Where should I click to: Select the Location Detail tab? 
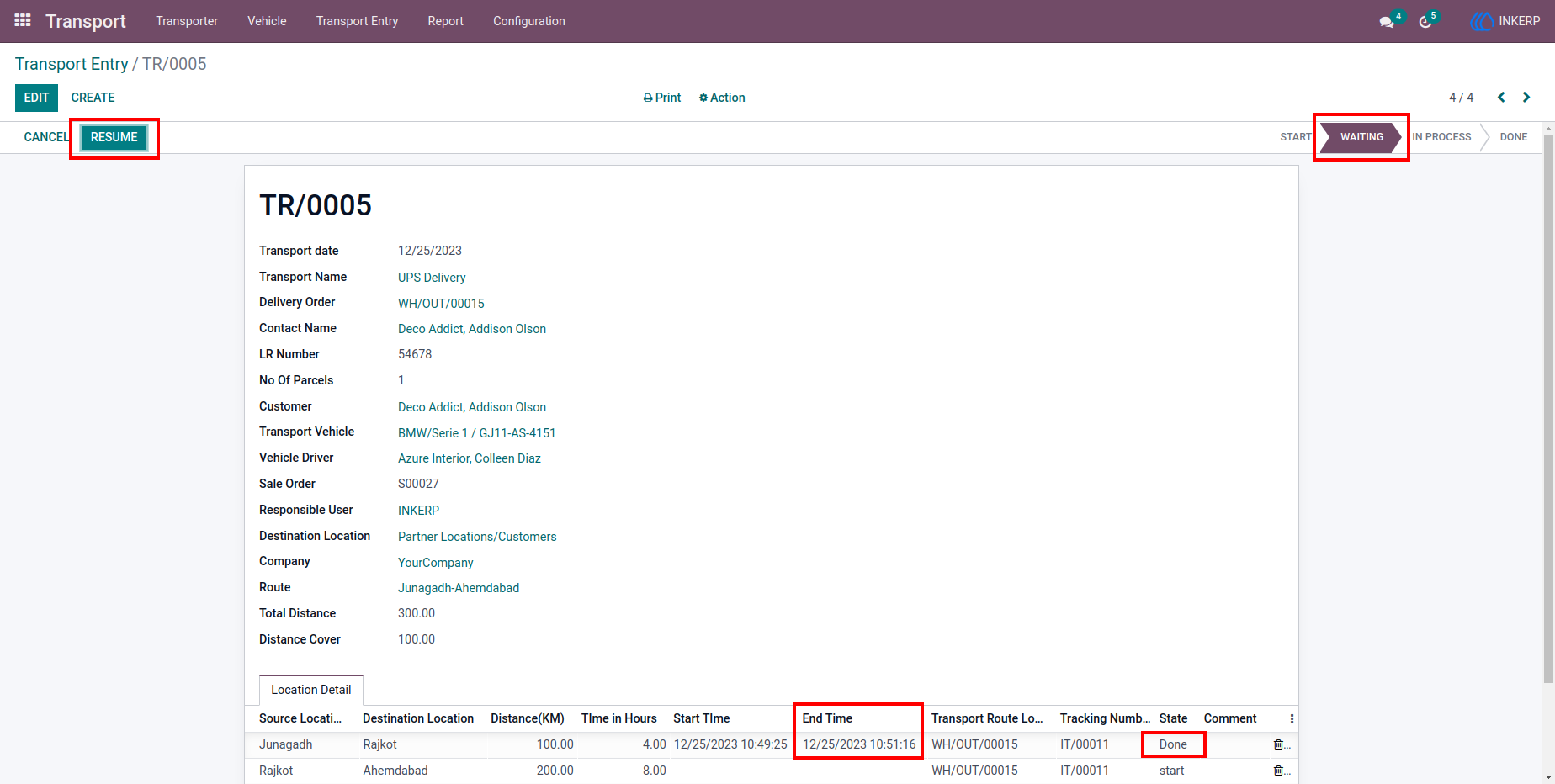[x=311, y=690]
